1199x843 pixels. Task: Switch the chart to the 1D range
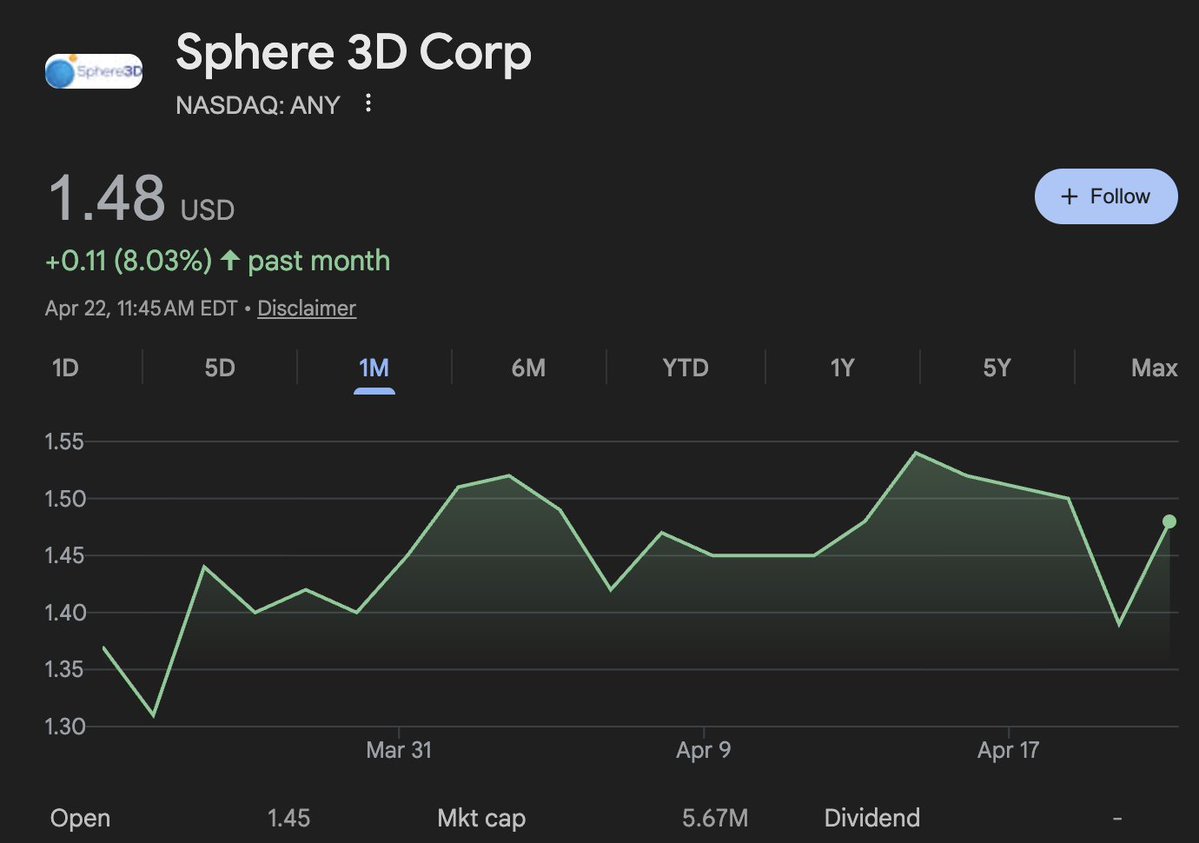pos(65,368)
